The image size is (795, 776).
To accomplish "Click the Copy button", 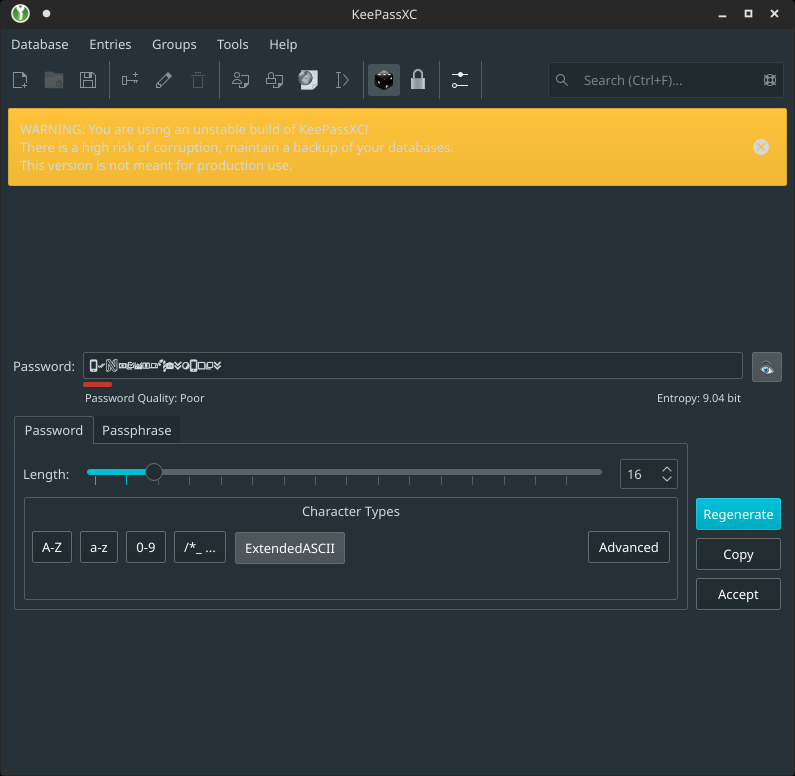I will [738, 554].
